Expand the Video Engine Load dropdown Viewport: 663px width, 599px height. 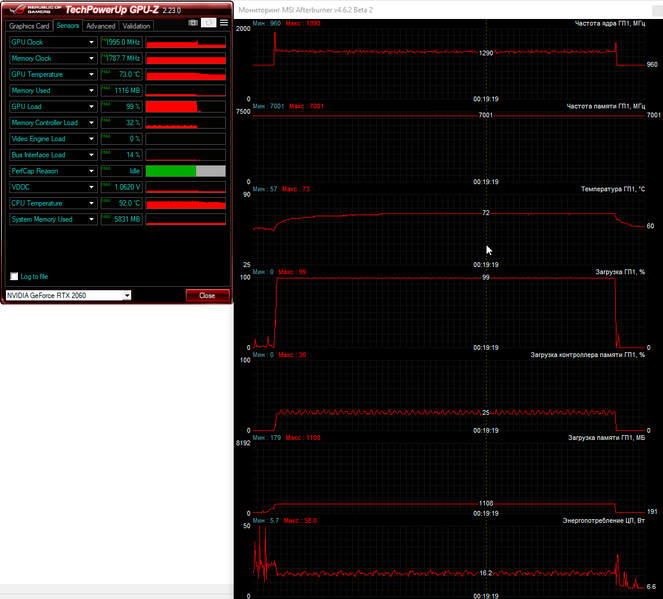pos(91,139)
